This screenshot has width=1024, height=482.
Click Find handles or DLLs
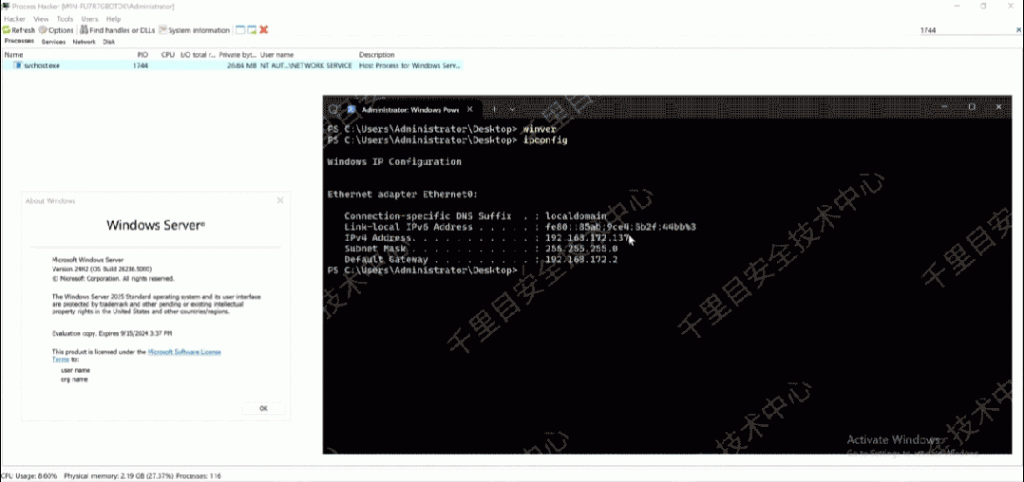[x=118, y=30]
